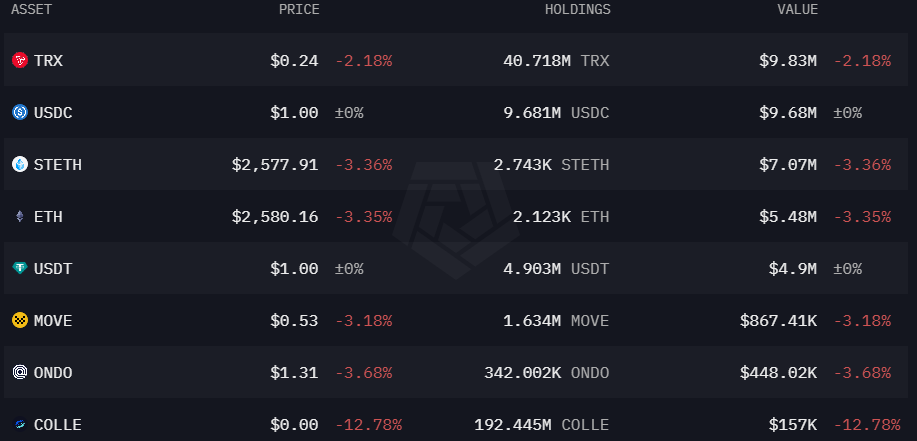The image size is (917, 441).
Task: Sort by PRICE column header
Action: (299, 9)
